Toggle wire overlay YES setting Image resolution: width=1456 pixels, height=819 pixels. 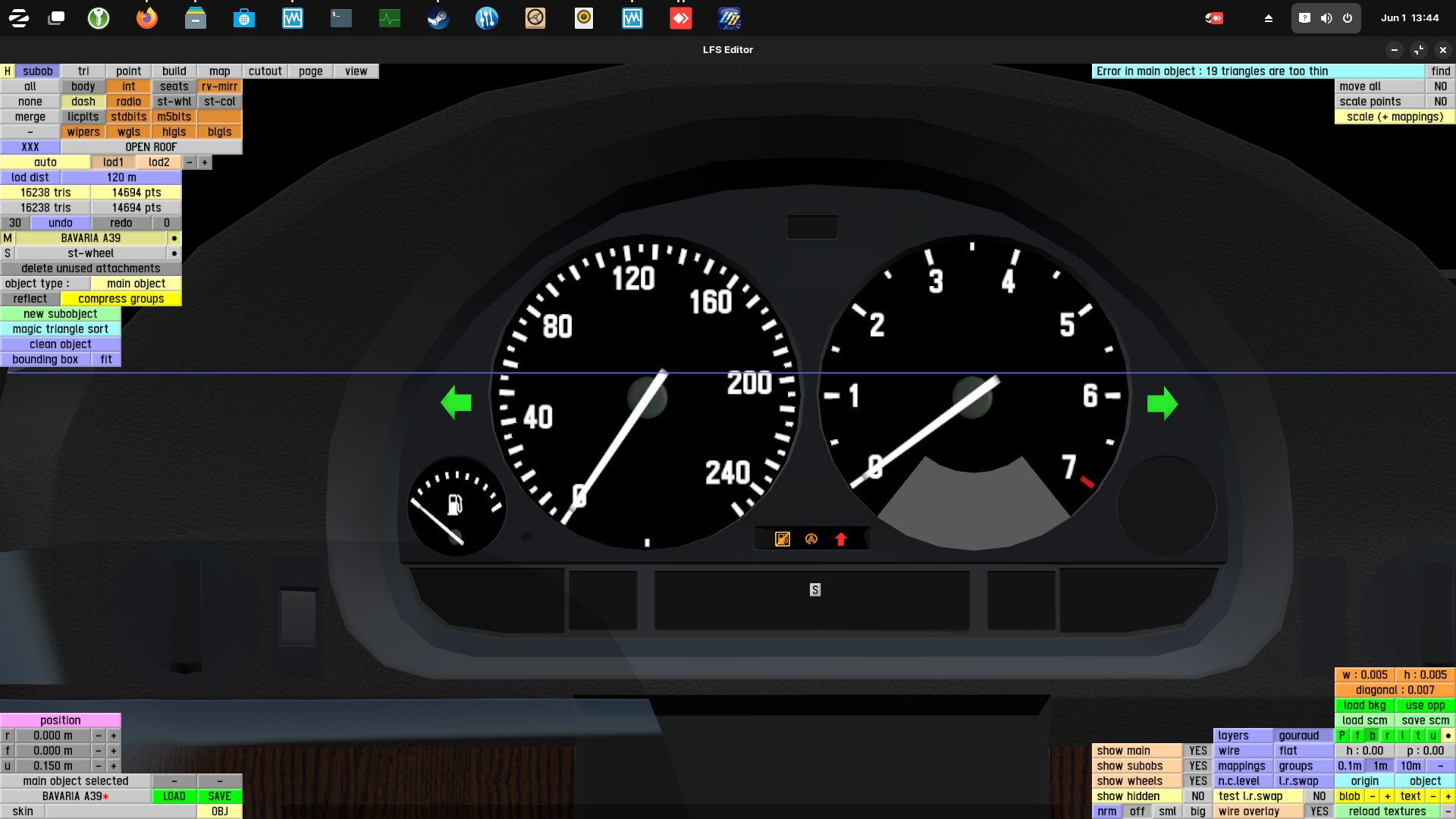coord(1319,811)
